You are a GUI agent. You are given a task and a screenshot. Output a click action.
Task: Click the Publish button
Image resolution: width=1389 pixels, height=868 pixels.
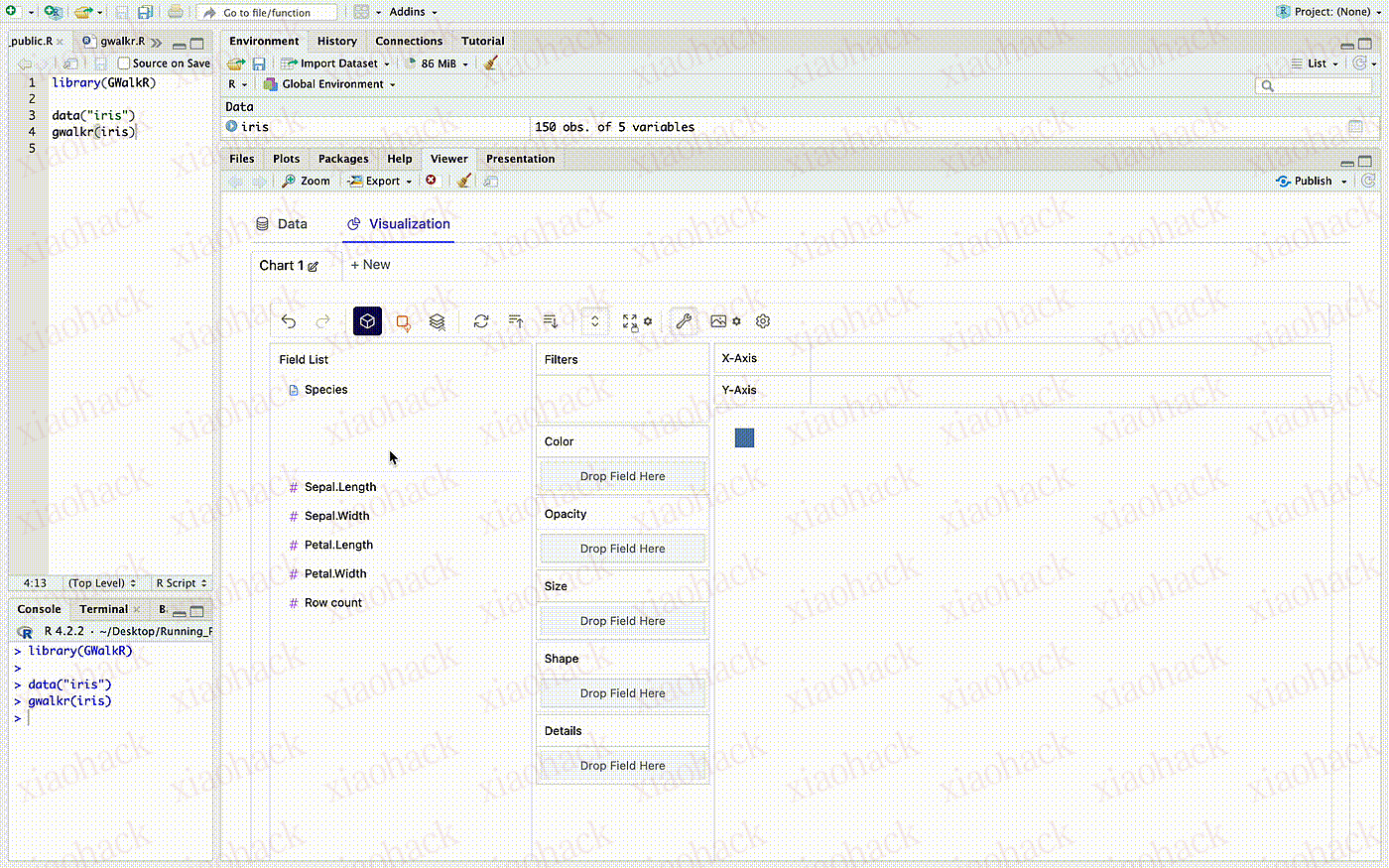(x=1312, y=182)
